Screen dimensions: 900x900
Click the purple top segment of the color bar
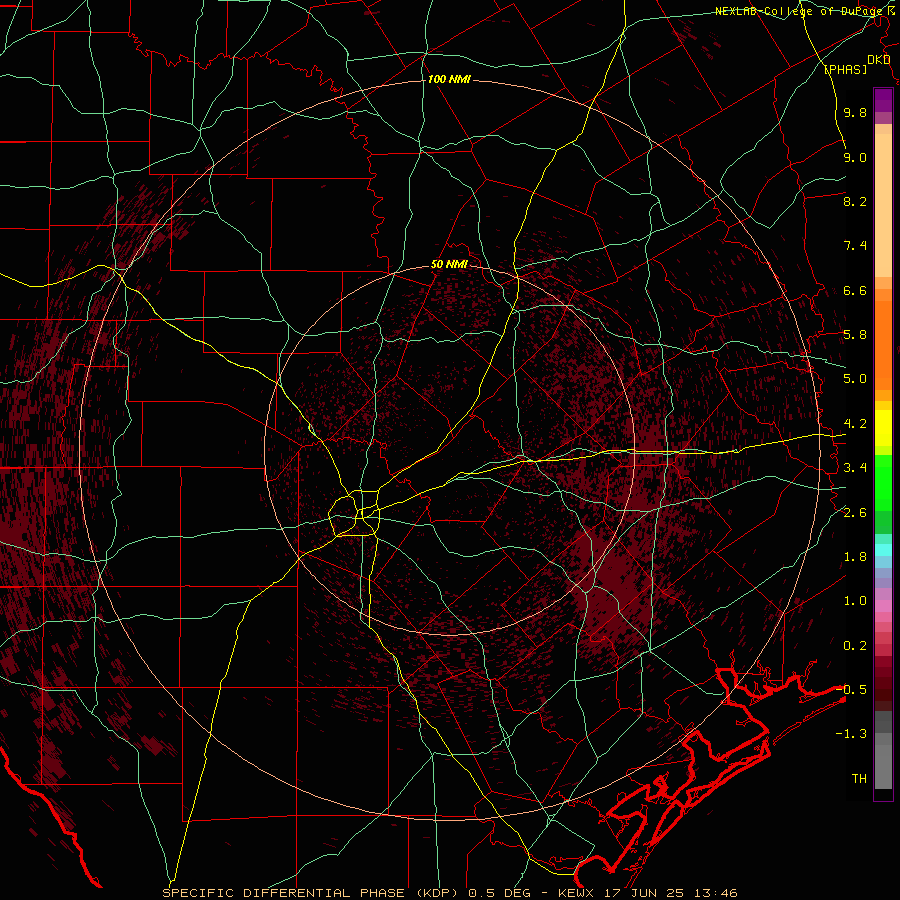coord(883,100)
